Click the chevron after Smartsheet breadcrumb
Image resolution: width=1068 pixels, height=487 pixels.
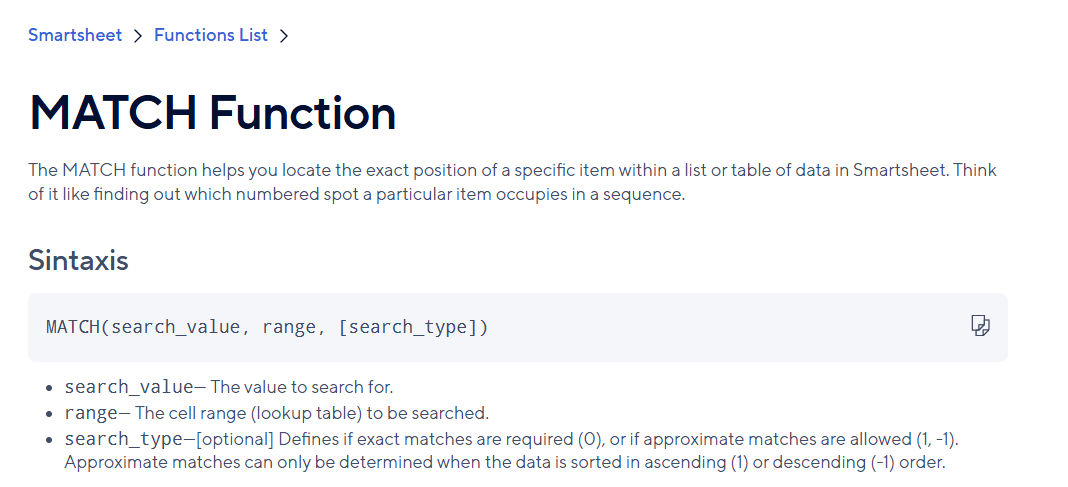138,35
